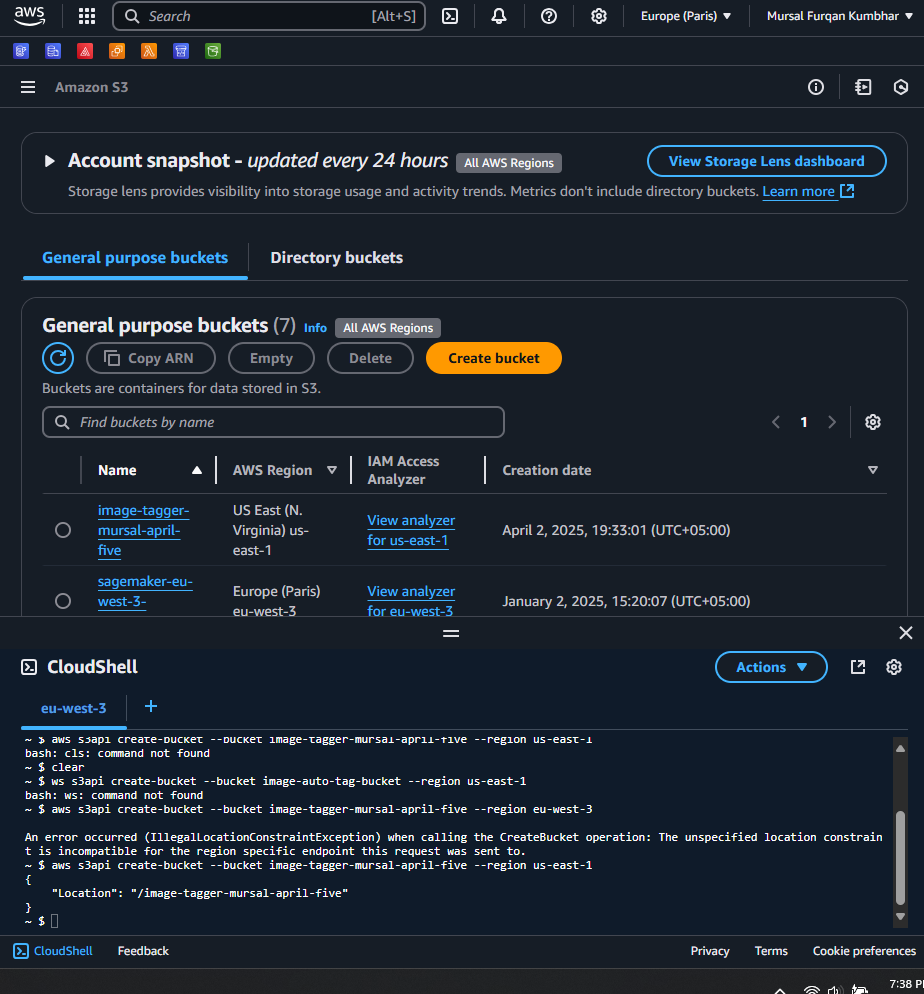Open CloudShell settings gear
Viewport: 924px width, 994px height.
tap(894, 667)
